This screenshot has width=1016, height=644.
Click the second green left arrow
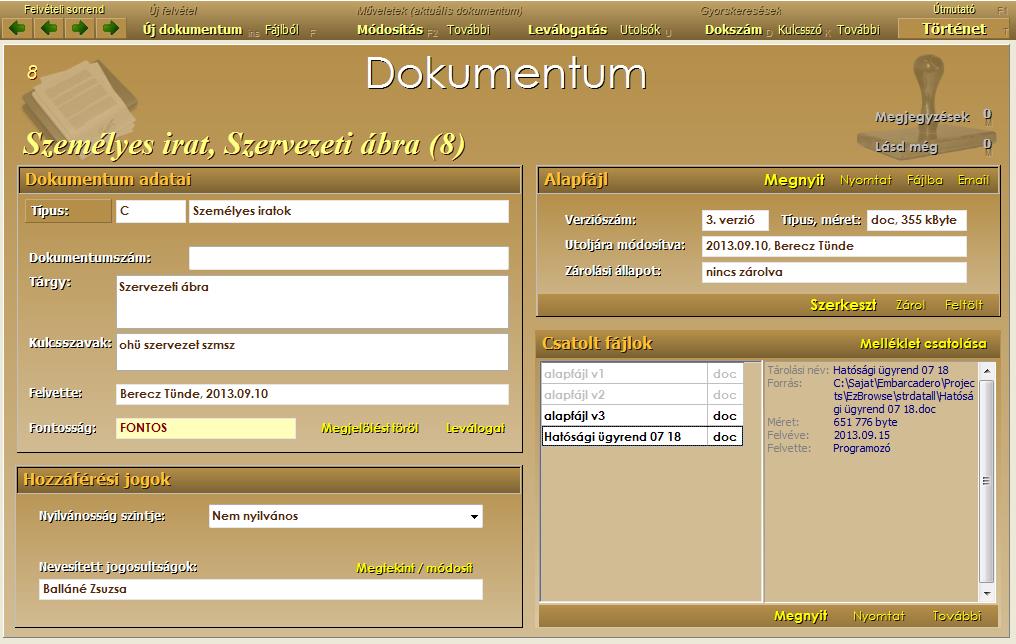tap(48, 29)
